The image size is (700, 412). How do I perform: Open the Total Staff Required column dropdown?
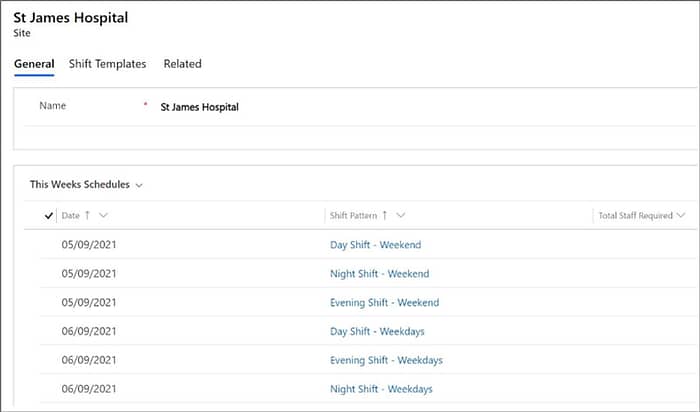pos(681,215)
